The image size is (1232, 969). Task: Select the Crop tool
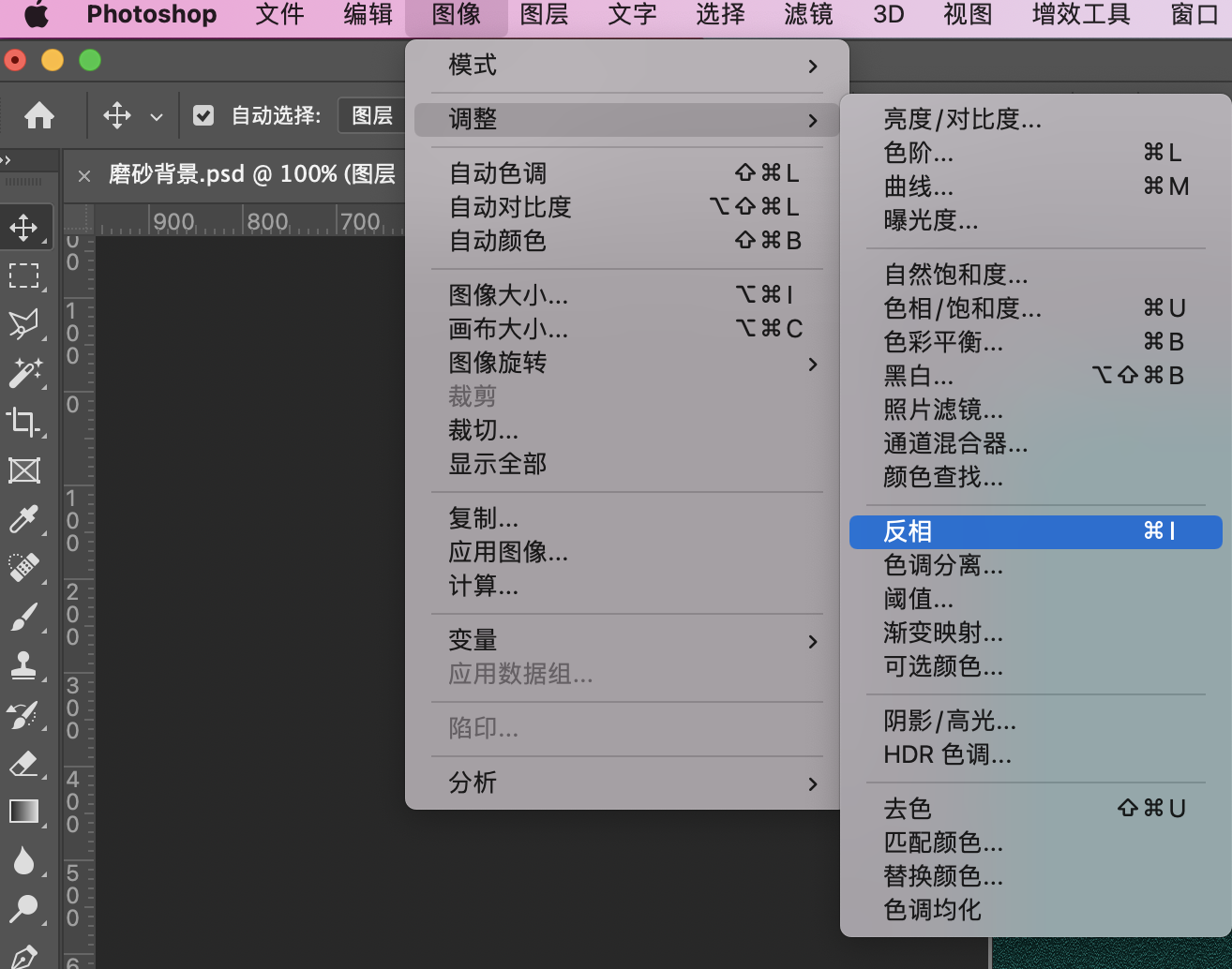point(24,422)
